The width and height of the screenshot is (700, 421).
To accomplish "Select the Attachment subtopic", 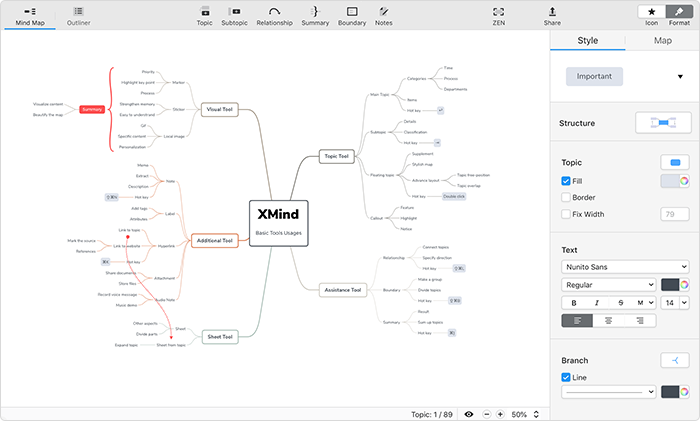I will 164,278.
